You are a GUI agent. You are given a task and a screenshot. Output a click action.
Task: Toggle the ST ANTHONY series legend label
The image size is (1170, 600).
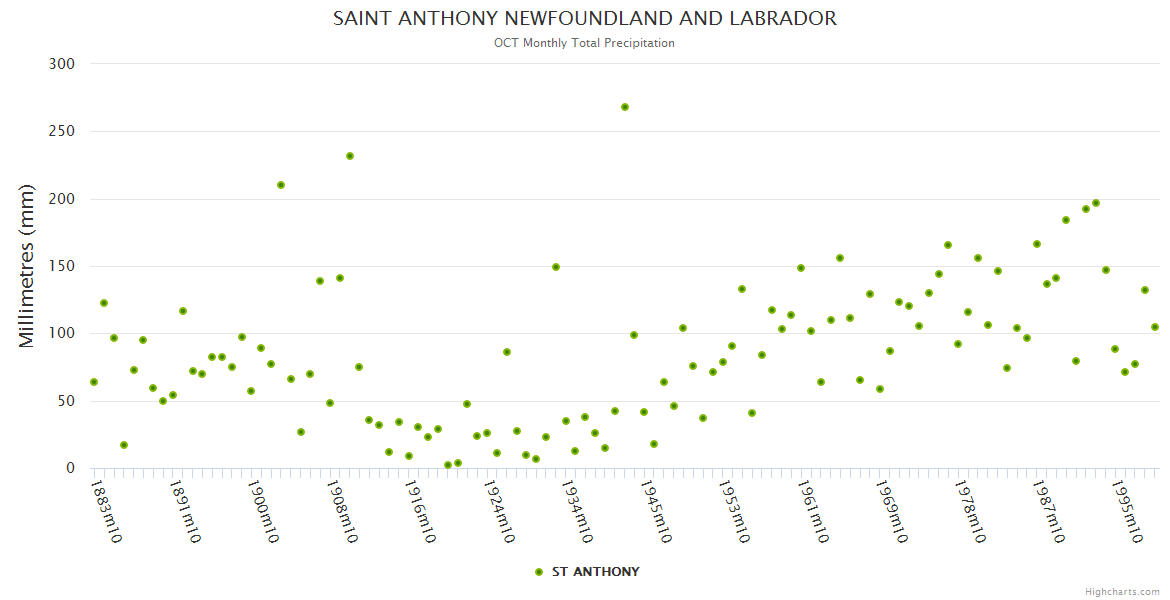coord(595,572)
